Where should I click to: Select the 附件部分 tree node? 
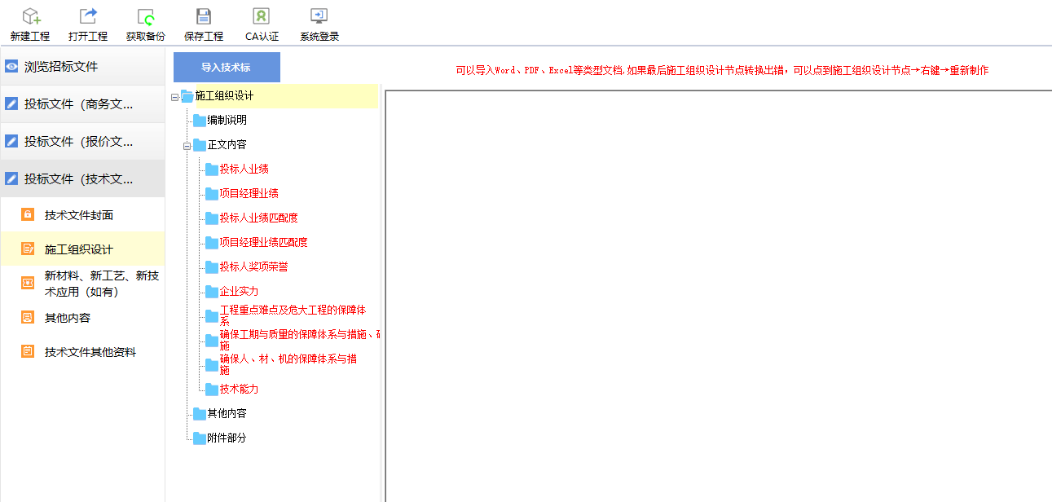click(x=226, y=438)
